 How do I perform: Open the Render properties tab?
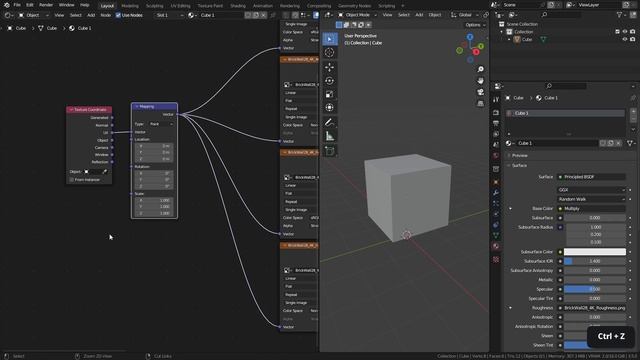pyautogui.click(x=496, y=112)
